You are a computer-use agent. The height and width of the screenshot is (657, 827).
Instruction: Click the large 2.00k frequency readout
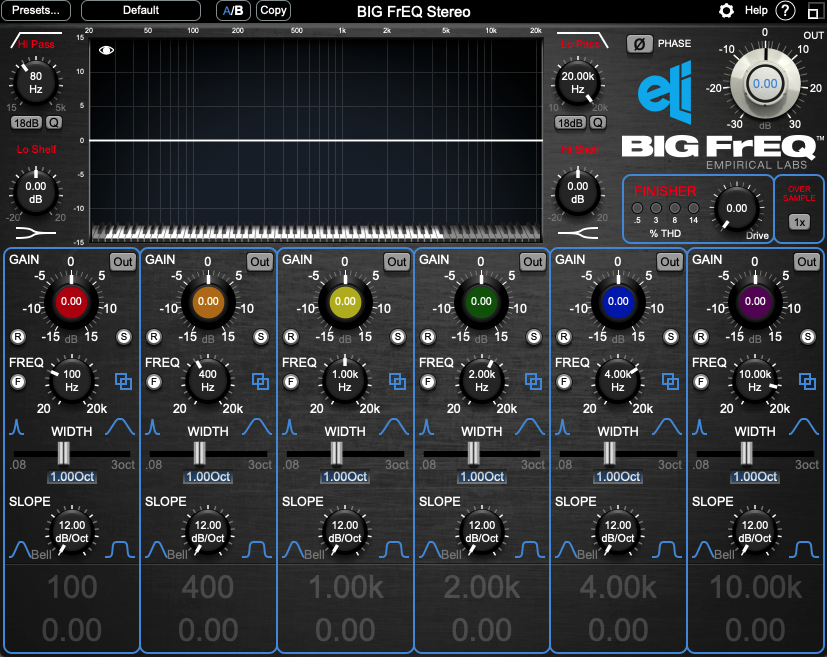point(482,587)
